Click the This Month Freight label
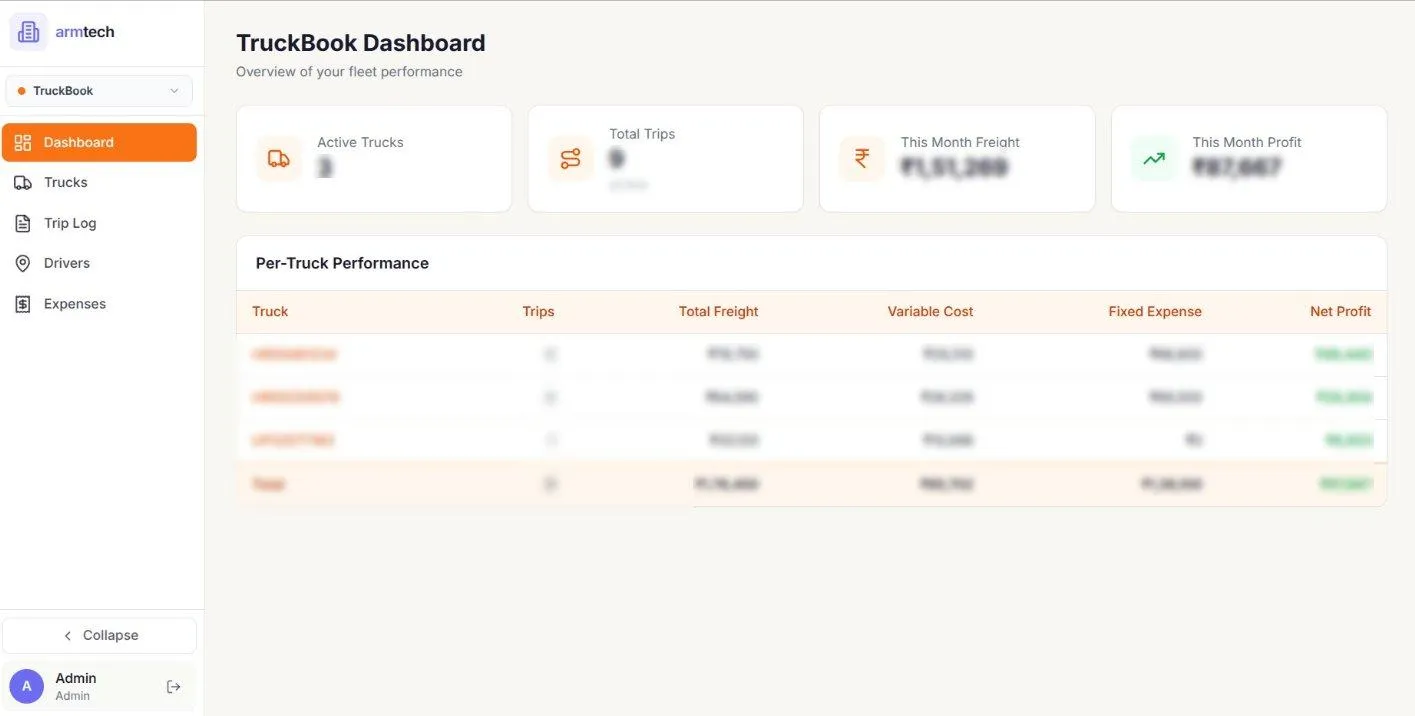1415x716 pixels. point(960,142)
